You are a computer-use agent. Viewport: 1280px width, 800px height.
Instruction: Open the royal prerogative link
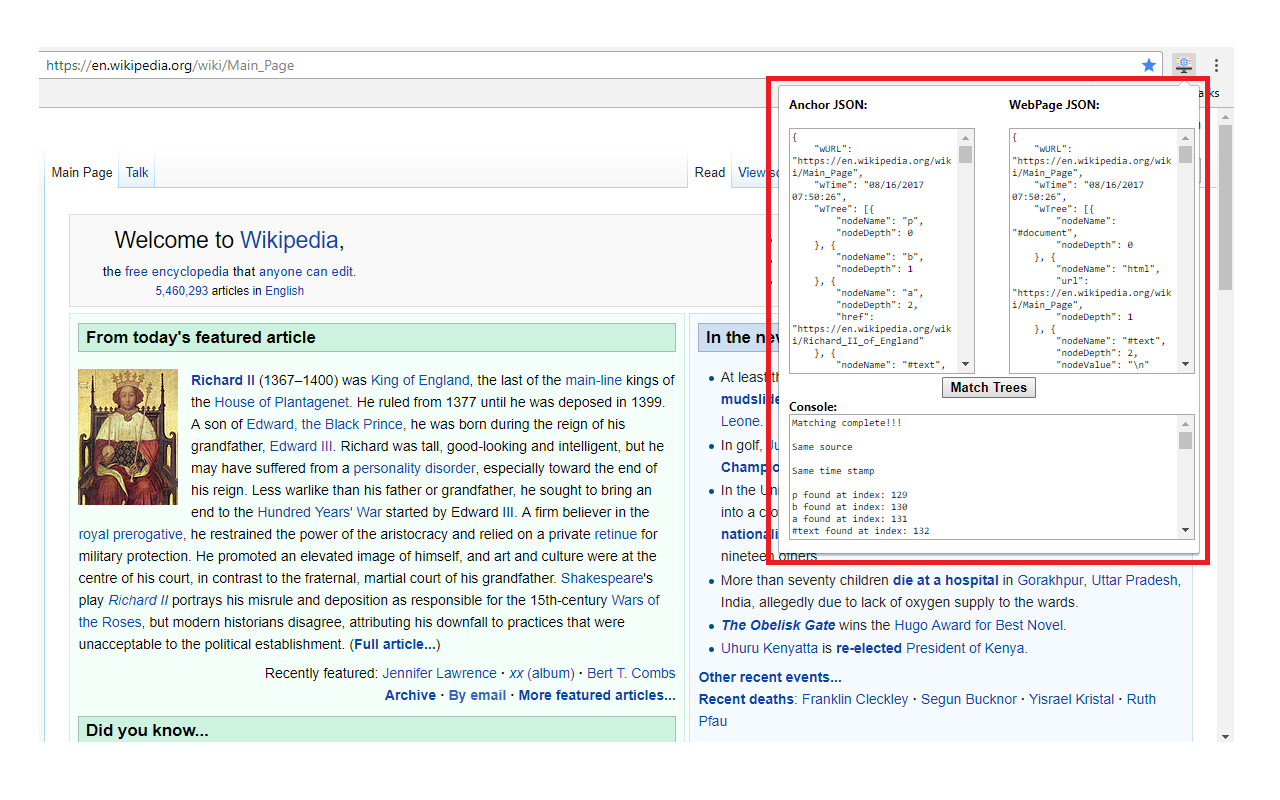pyautogui.click(x=130, y=534)
